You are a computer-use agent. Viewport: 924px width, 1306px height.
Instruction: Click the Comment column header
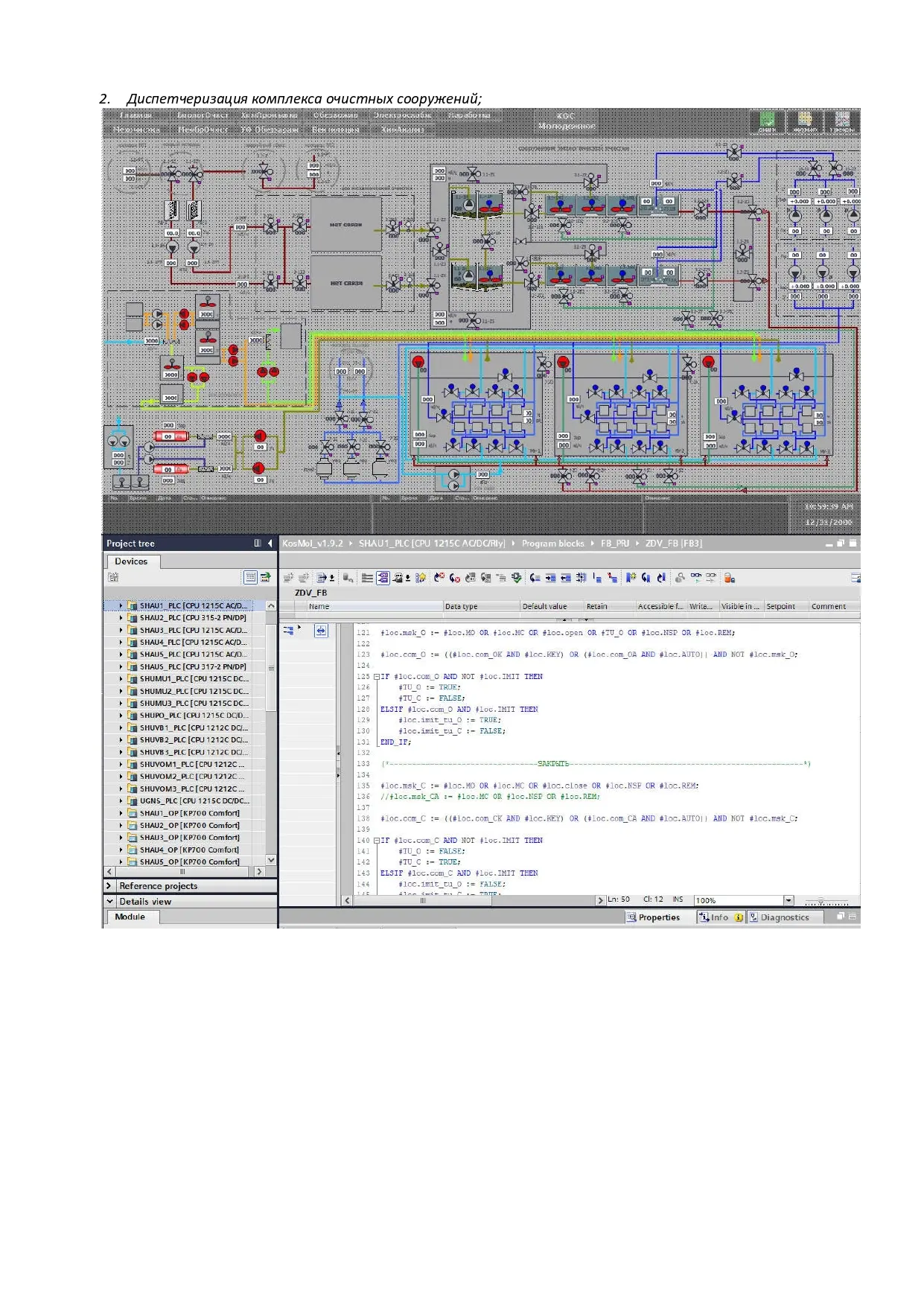click(x=834, y=607)
